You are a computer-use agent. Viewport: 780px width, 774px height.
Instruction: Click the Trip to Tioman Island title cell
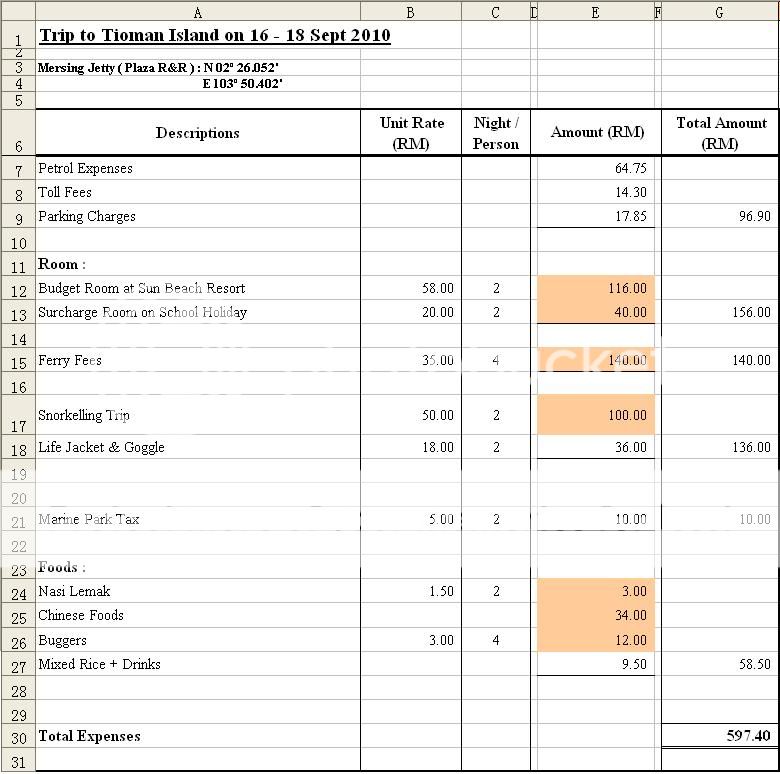click(198, 35)
